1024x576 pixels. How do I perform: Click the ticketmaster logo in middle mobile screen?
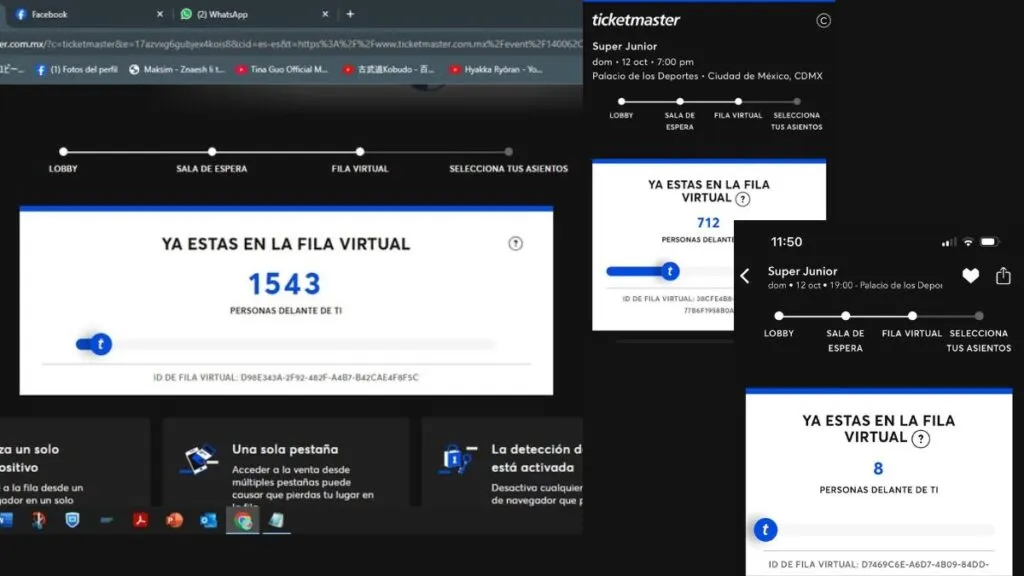[x=635, y=20]
